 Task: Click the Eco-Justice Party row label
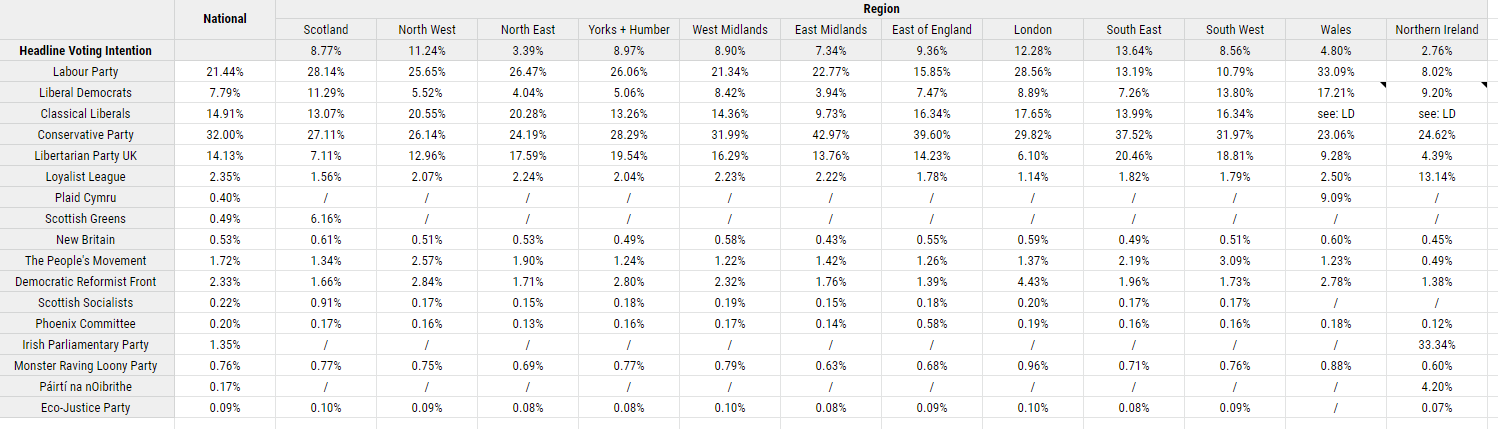point(86,408)
